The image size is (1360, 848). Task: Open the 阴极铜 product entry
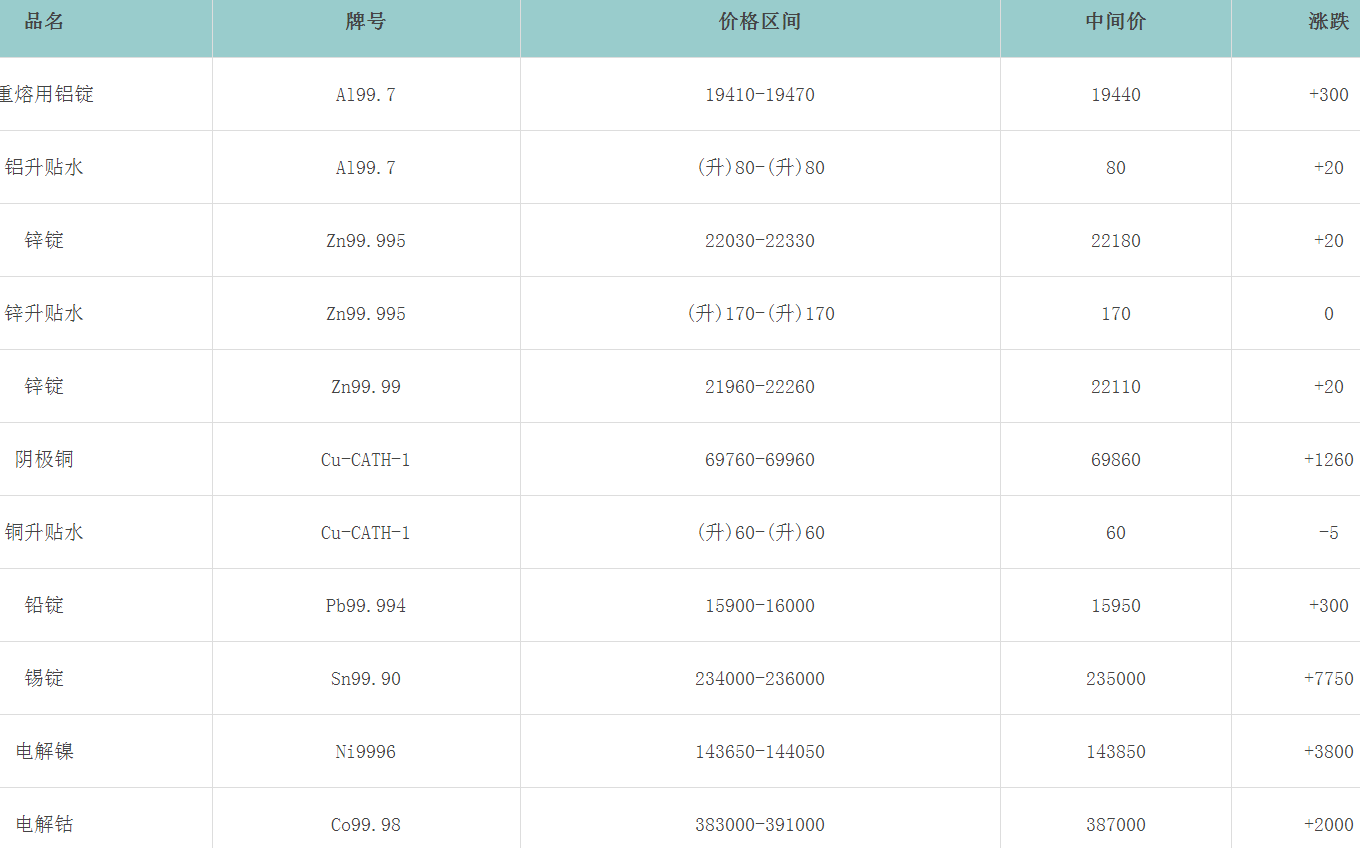(44, 460)
